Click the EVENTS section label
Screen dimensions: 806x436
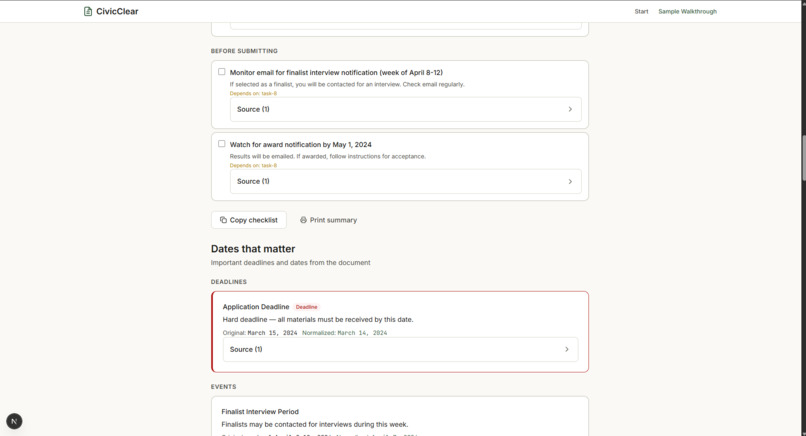[x=224, y=387]
